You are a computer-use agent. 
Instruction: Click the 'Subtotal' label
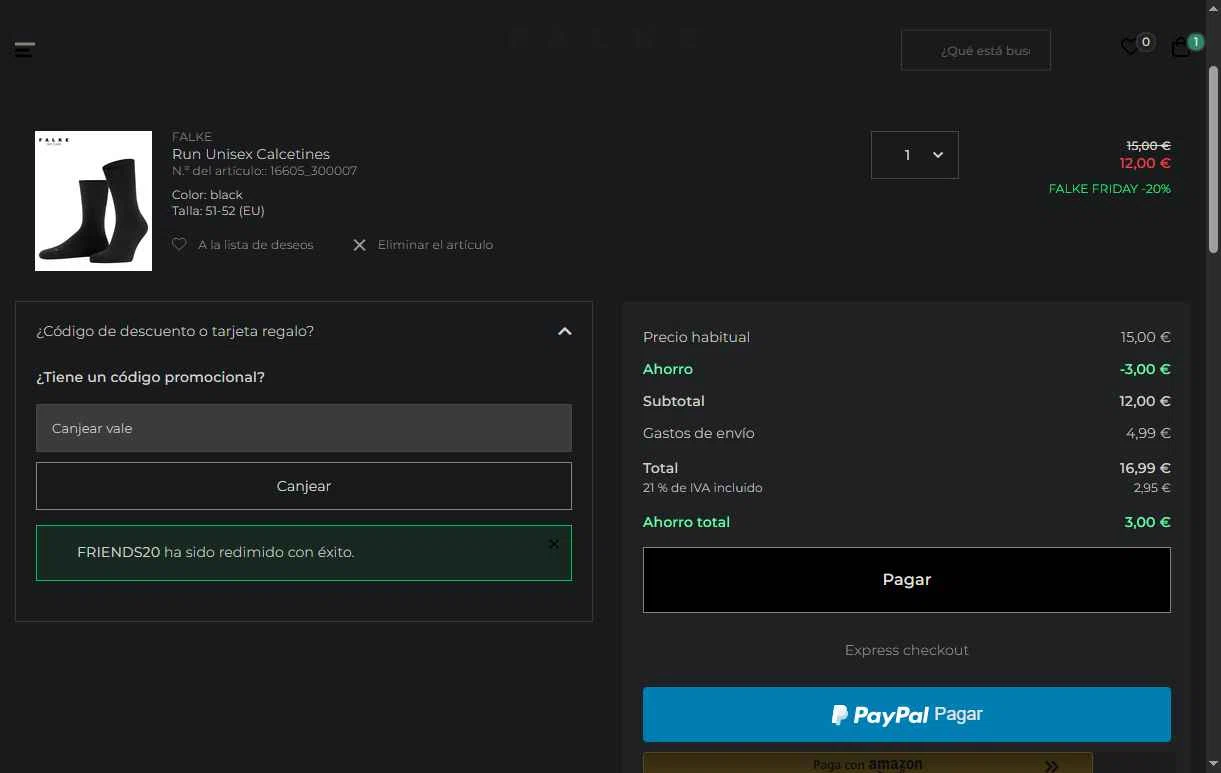674,401
